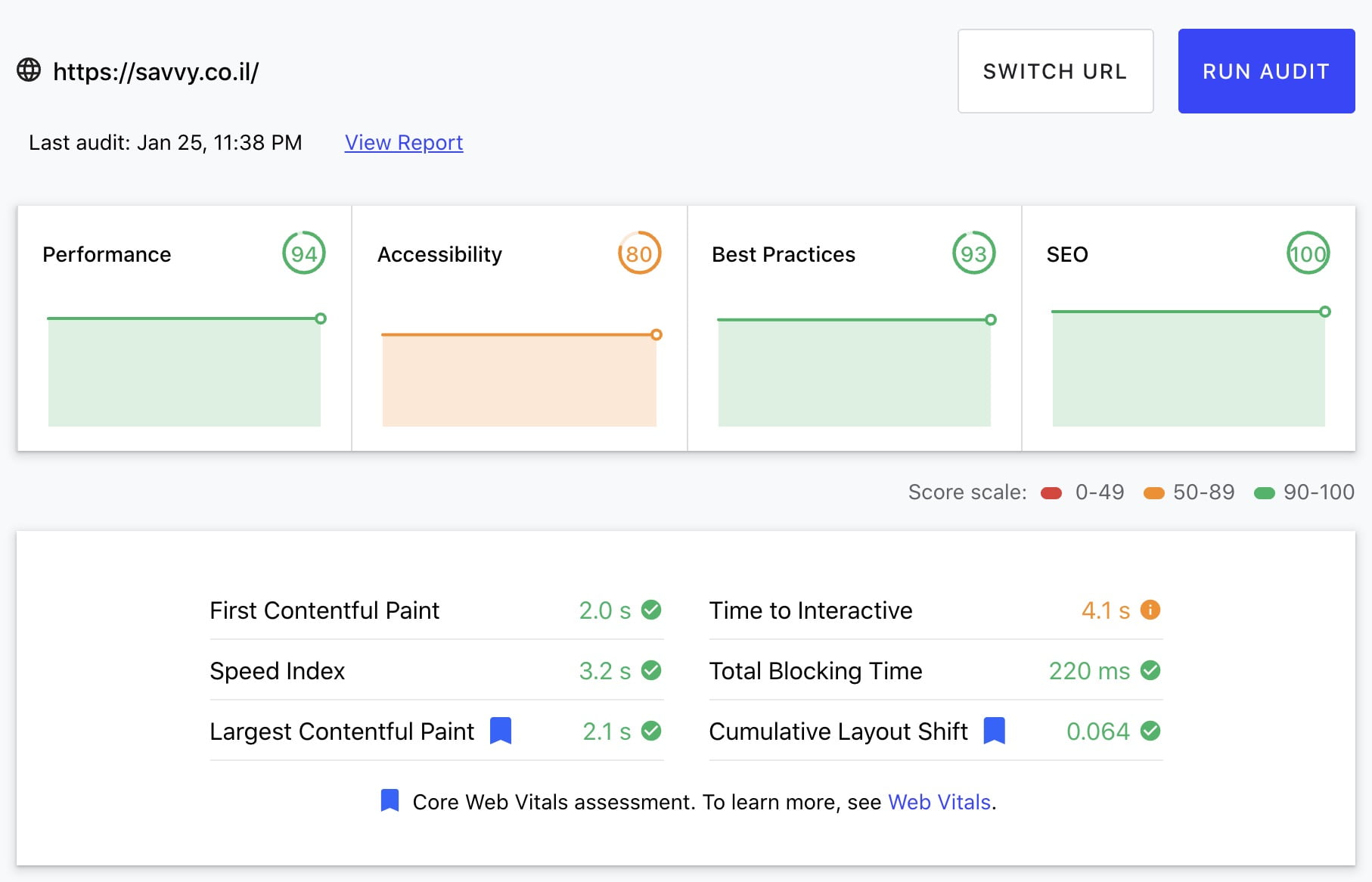1372x882 pixels.
Task: Click the Cumulative Layout Shift label
Action: (839, 731)
